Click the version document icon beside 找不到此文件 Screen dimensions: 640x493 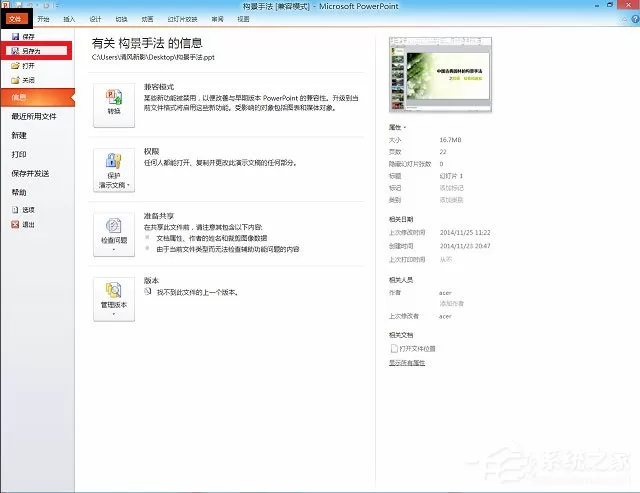148,291
